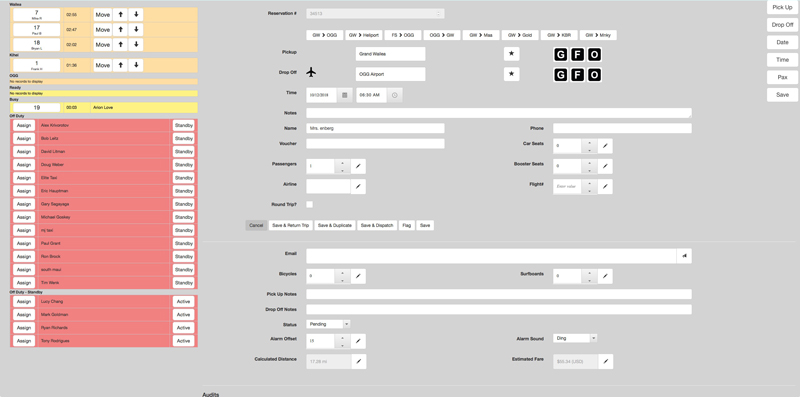This screenshot has width=800, height=397.
Task: Click the Alarm Offset spinner arrows
Action: [342, 341]
